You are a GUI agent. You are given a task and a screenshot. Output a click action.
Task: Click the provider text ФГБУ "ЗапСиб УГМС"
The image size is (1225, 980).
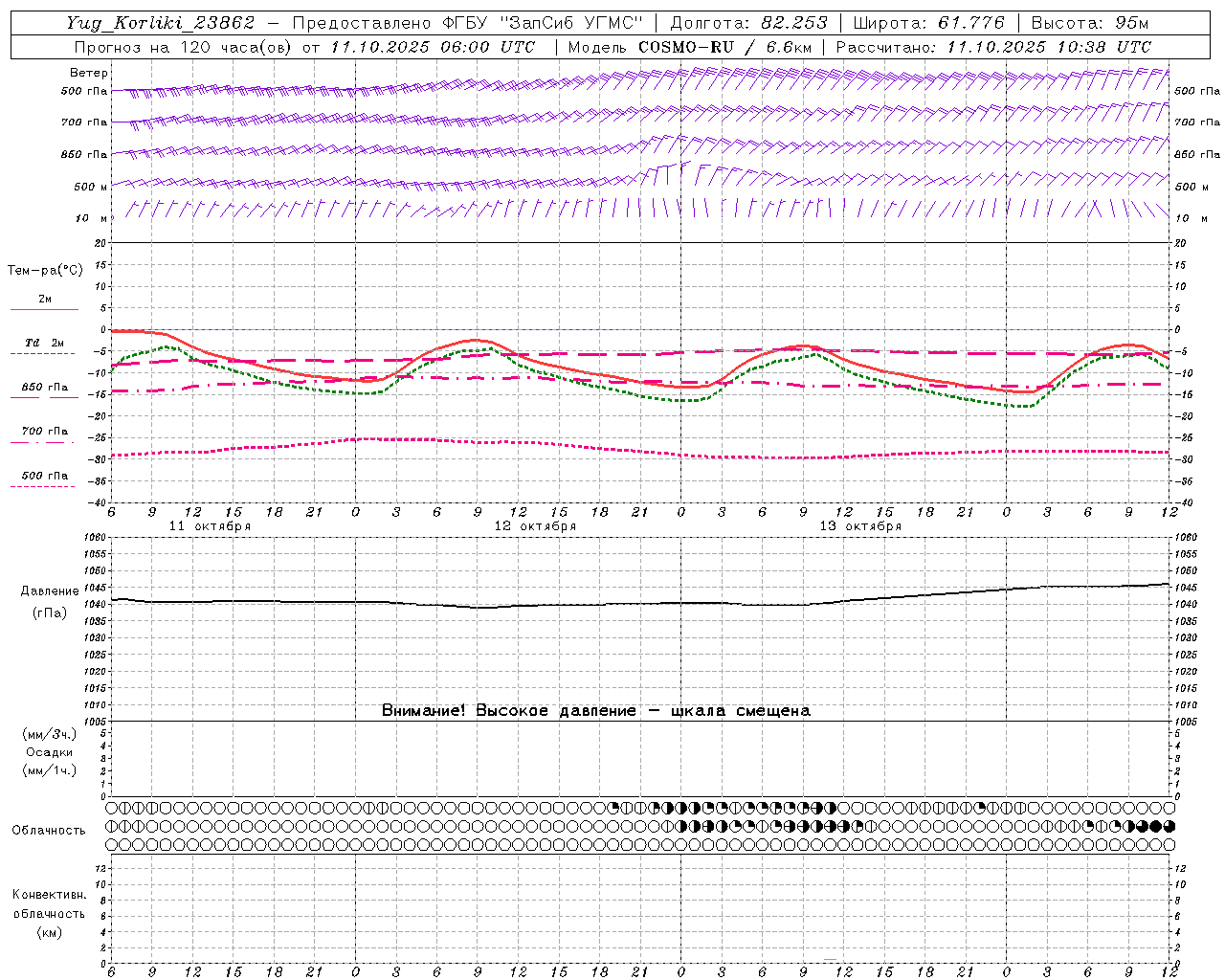[x=543, y=23]
